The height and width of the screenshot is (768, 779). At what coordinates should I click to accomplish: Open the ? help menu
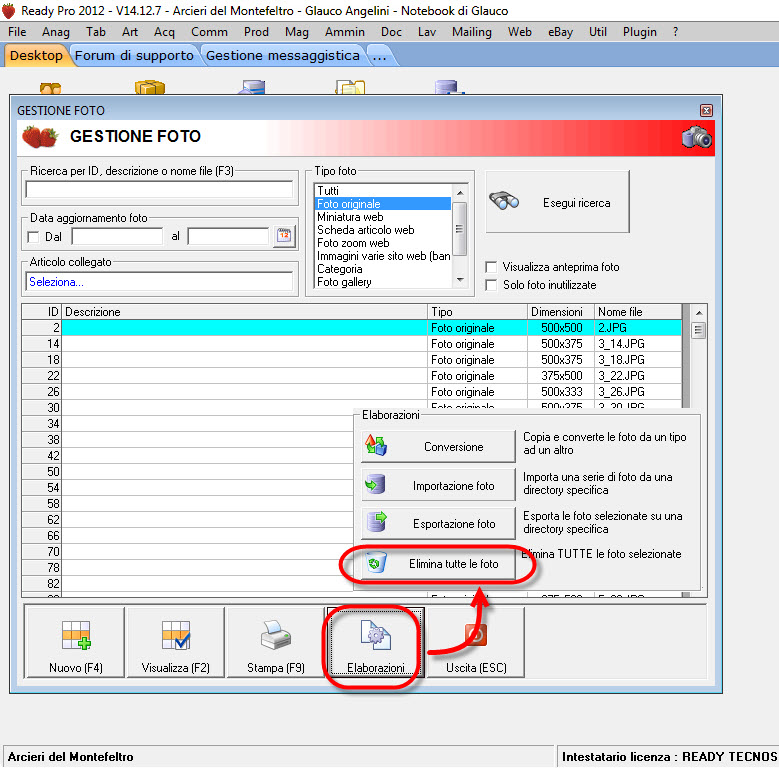coord(675,32)
